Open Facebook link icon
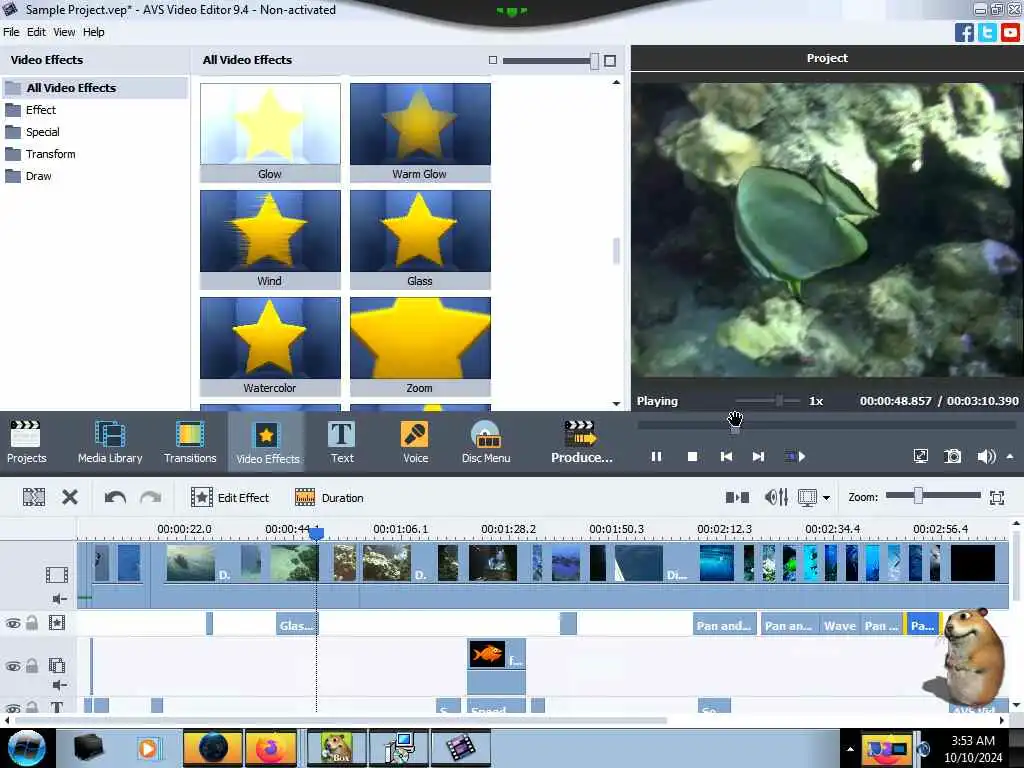This screenshot has height=768, width=1024. 964,32
